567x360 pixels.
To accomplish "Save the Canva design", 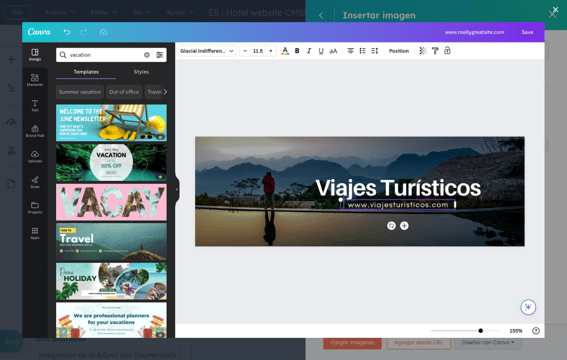I will (x=527, y=32).
